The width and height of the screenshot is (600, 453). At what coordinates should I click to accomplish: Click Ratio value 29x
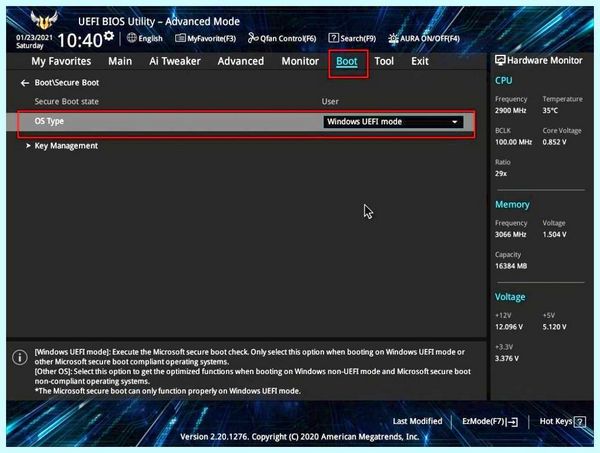tap(501, 174)
